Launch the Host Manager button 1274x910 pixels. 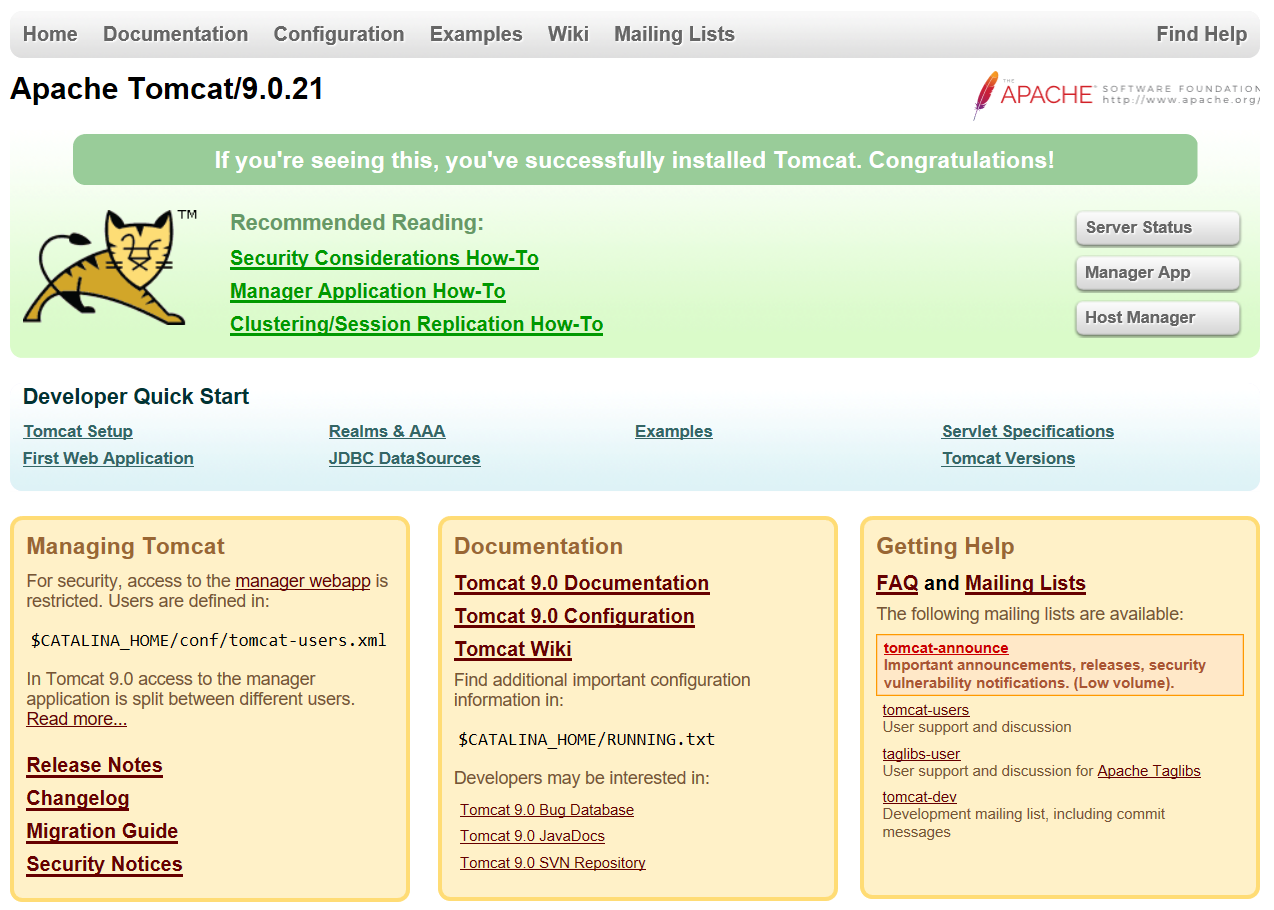pos(1158,318)
